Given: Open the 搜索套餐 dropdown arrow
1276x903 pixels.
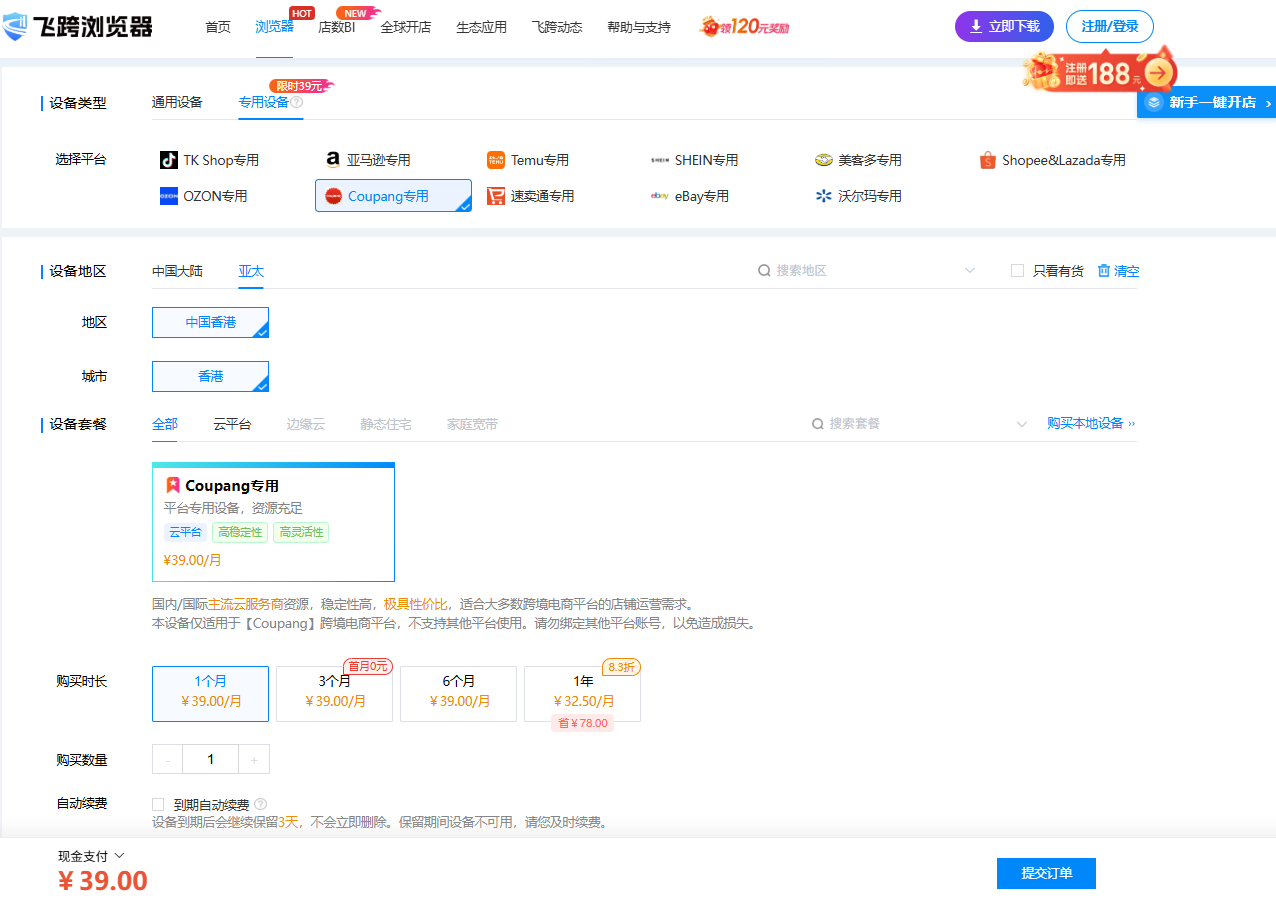Looking at the screenshot, I should click(1022, 424).
